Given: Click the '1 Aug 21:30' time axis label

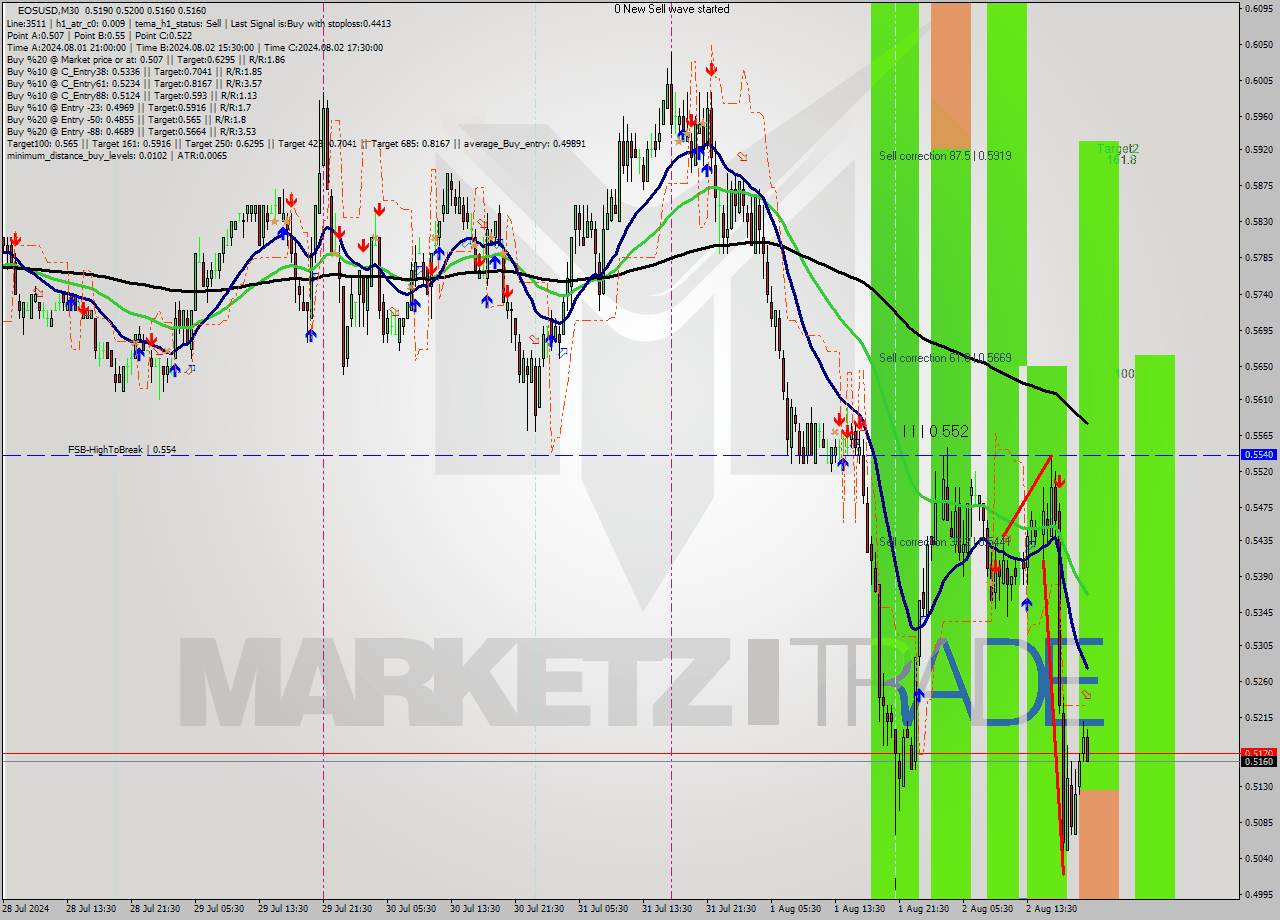Looking at the screenshot, I should click(x=923, y=909).
